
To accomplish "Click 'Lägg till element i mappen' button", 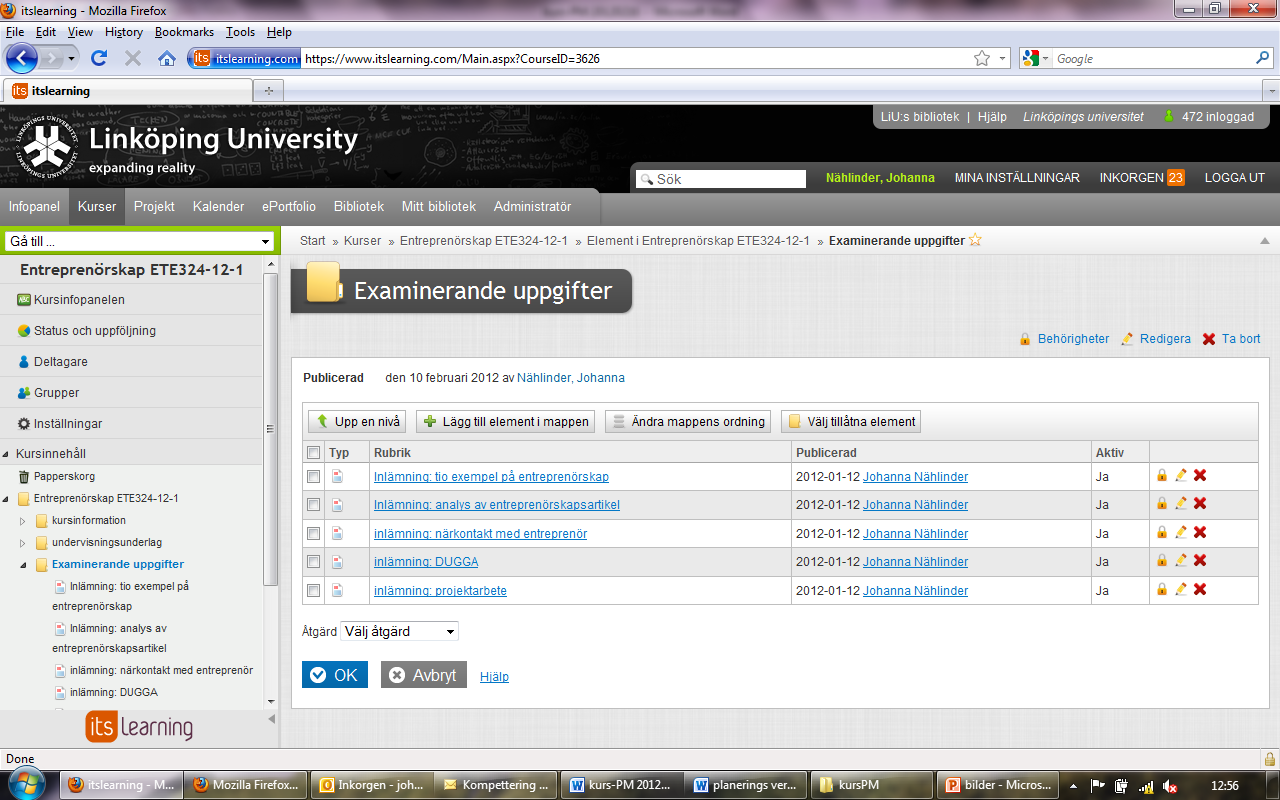I will (x=506, y=421).
